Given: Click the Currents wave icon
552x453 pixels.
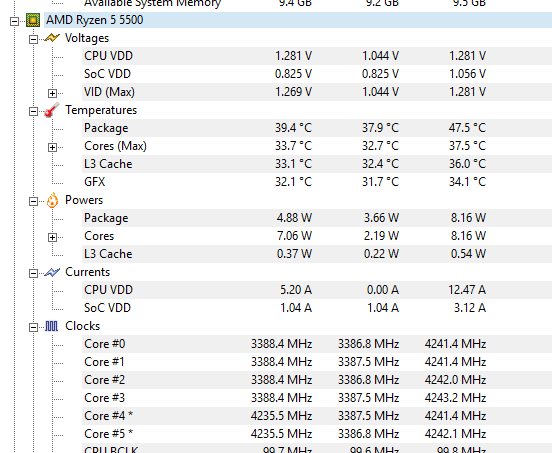Looking at the screenshot, I should click(52, 272).
